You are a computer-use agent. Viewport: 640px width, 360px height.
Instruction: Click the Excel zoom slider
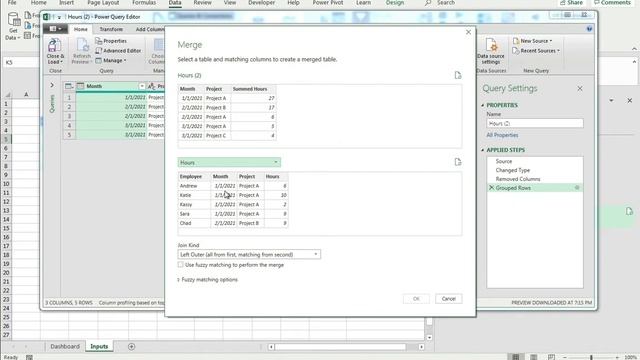tap(591, 357)
